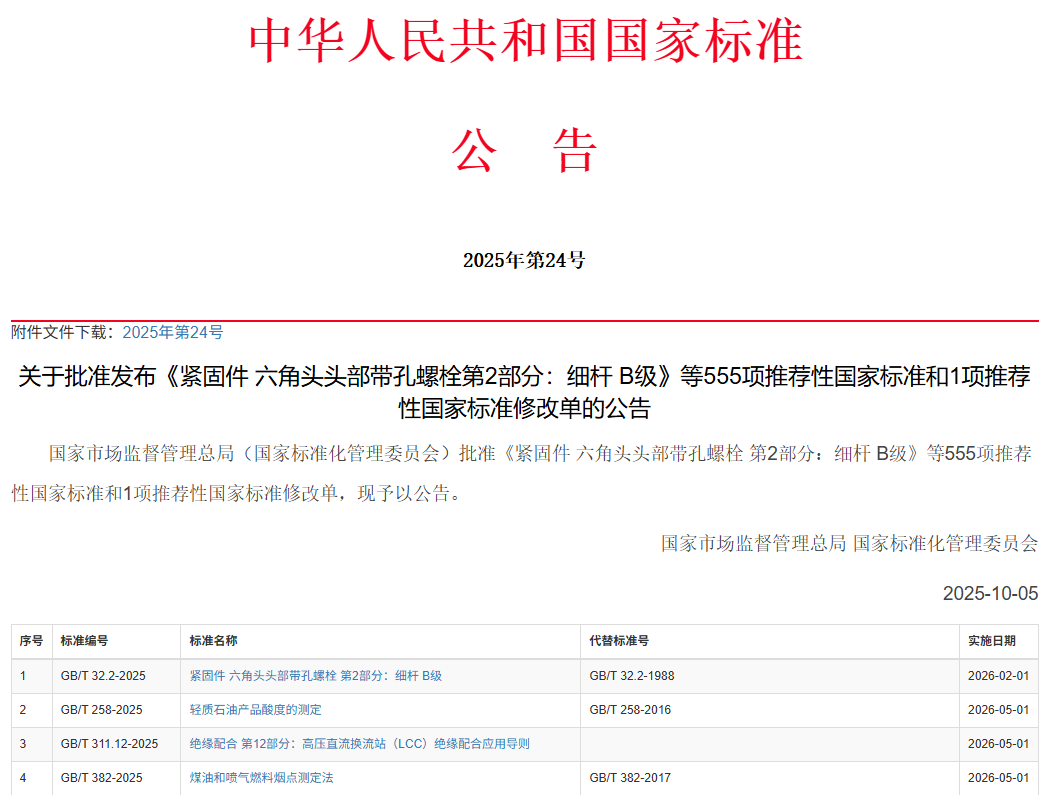
Task: Open the 煤油和喷气燃料烟点测定法 standard link
Action: tap(261, 777)
